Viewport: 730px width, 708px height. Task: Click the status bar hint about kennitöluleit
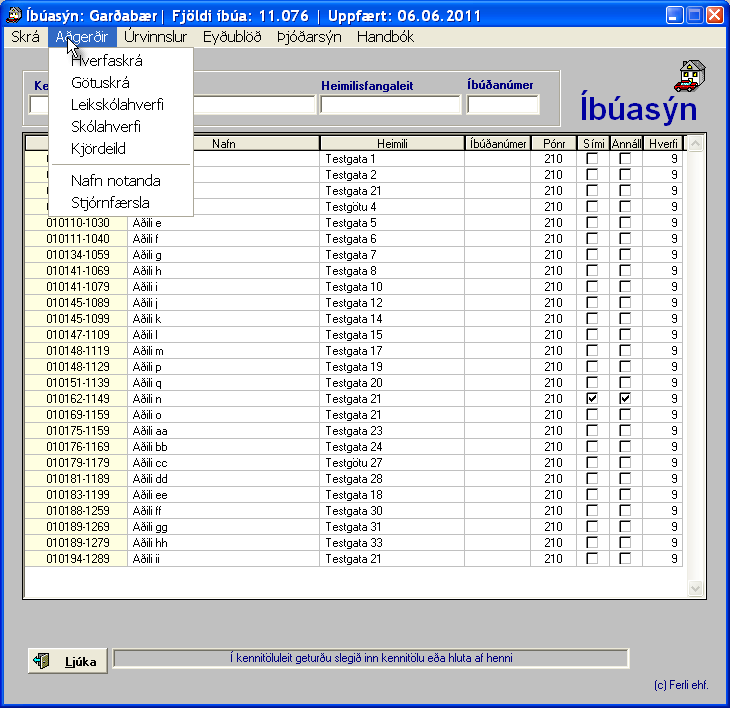[371, 658]
